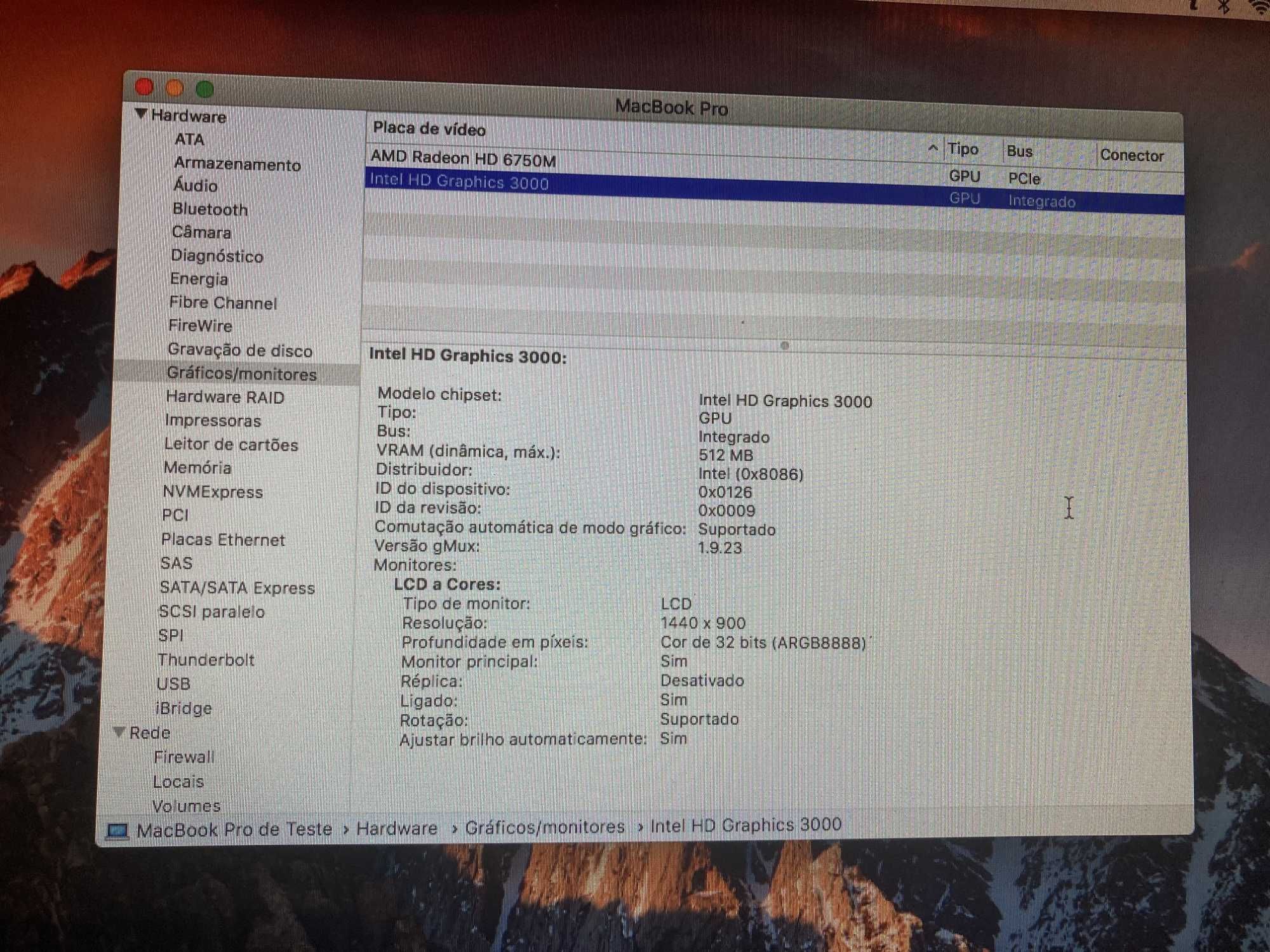Click the PCIe bus cell of AMD row
Image resolution: width=1270 pixels, height=952 pixels.
(x=1024, y=178)
